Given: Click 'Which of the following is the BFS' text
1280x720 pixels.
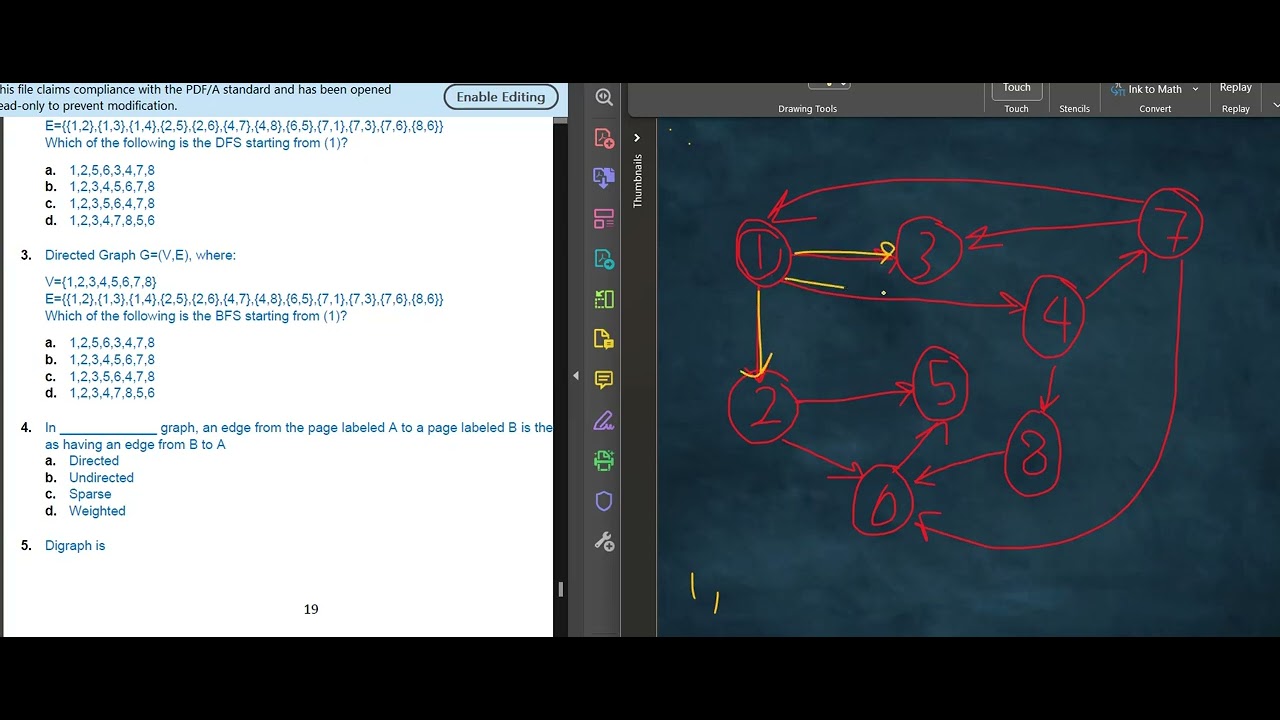Looking at the screenshot, I should click(196, 316).
